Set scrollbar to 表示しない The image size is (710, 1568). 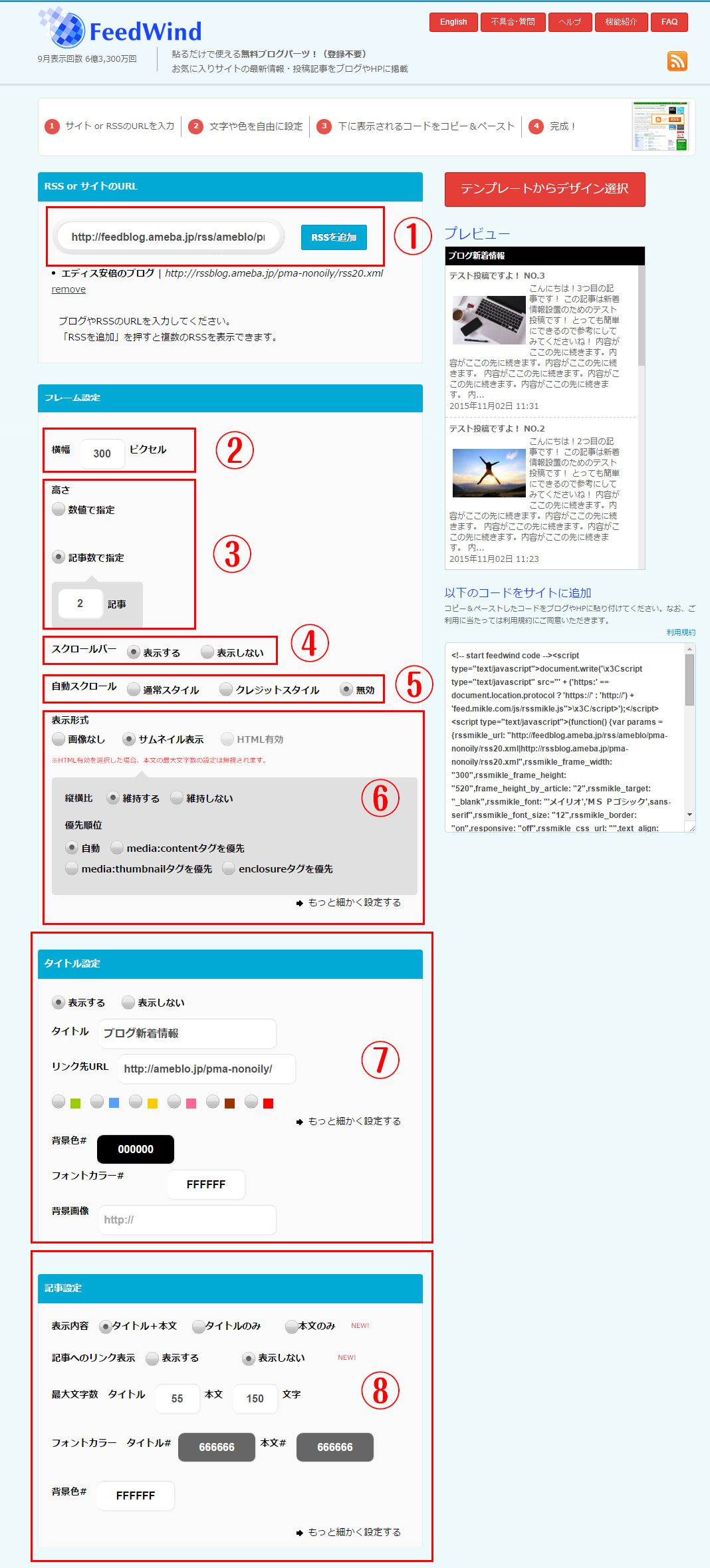[x=207, y=652]
